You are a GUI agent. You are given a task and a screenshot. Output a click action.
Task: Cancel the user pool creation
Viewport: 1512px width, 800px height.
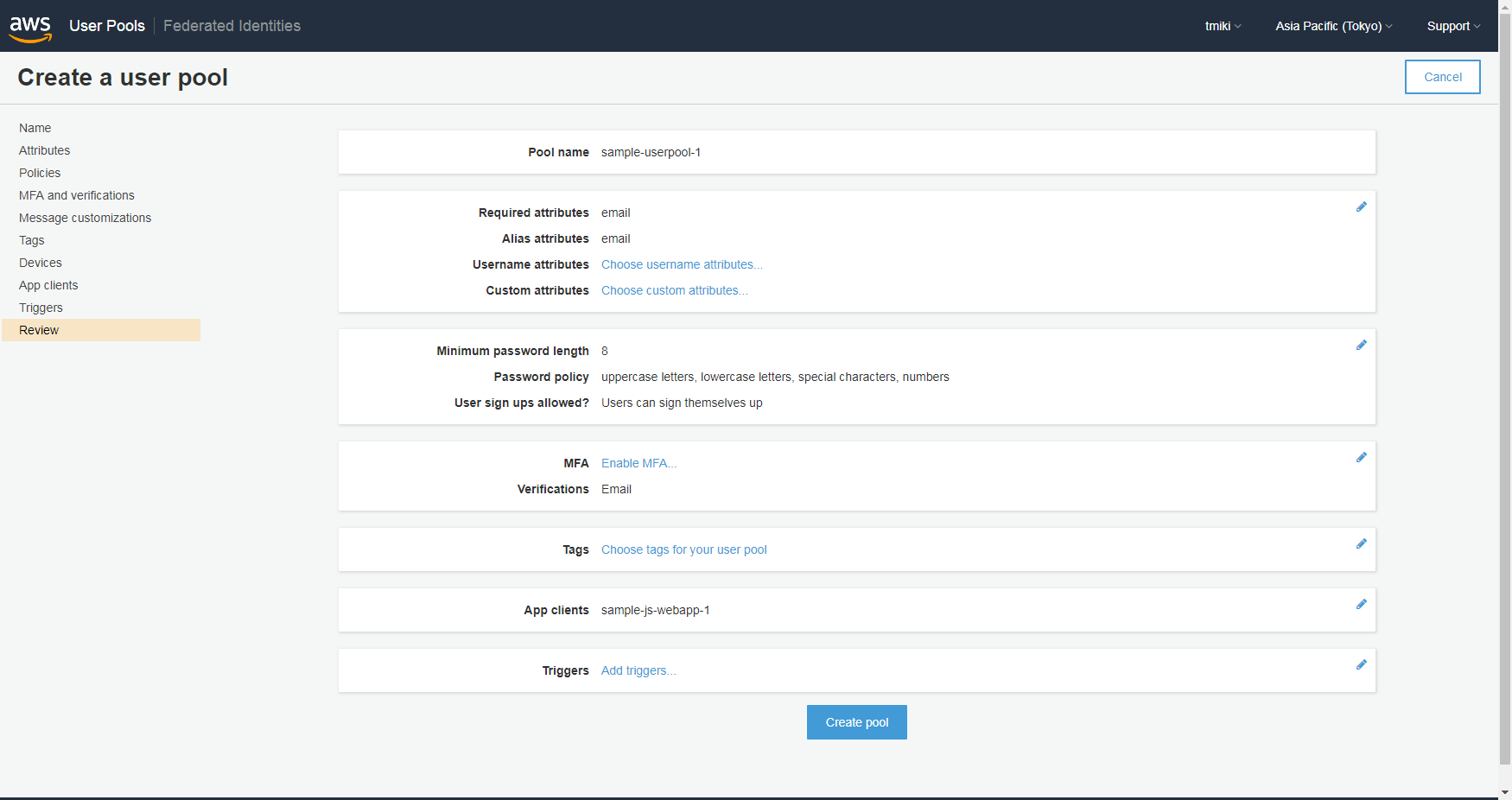click(x=1442, y=77)
